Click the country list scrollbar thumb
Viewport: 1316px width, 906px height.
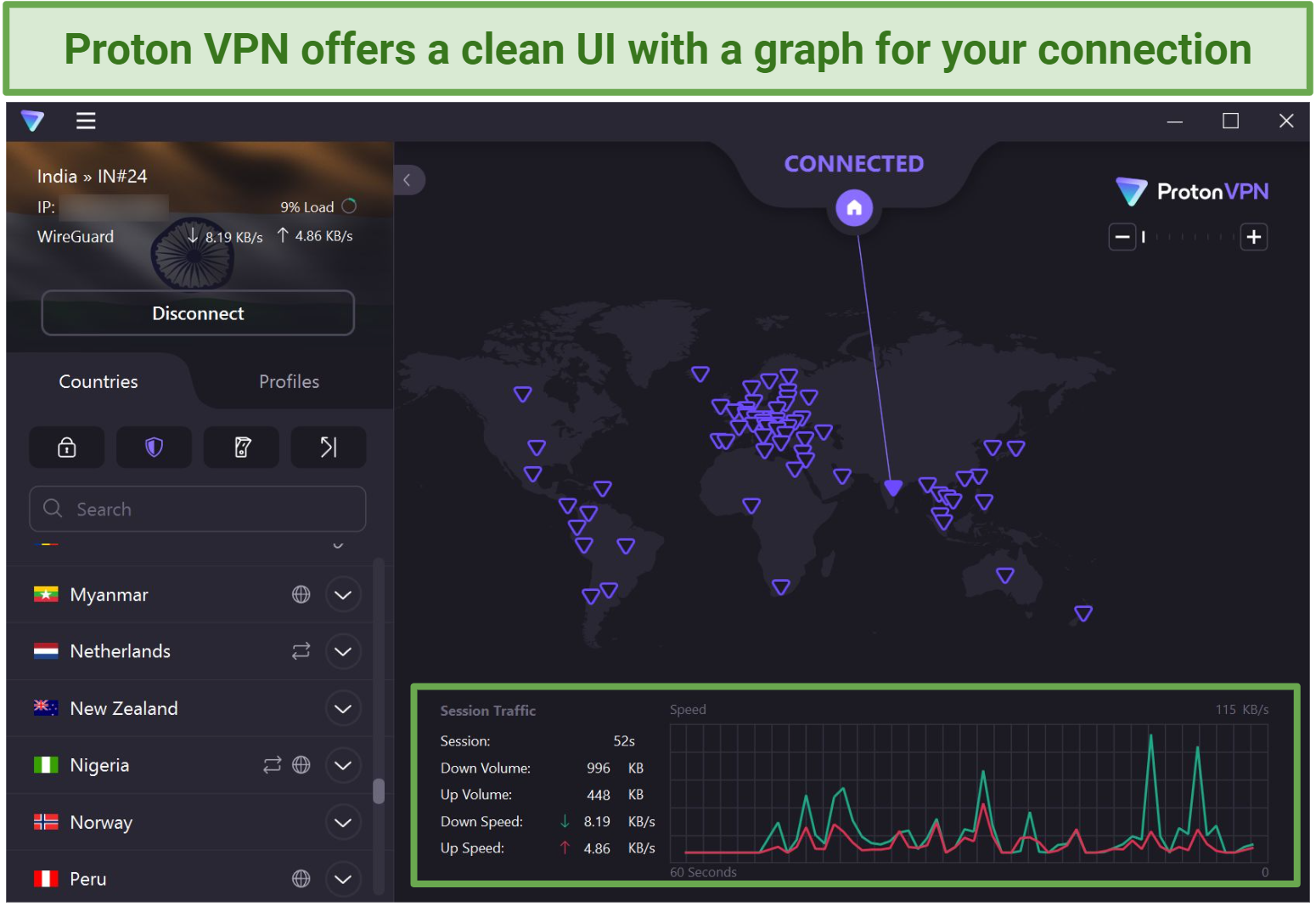click(x=379, y=791)
